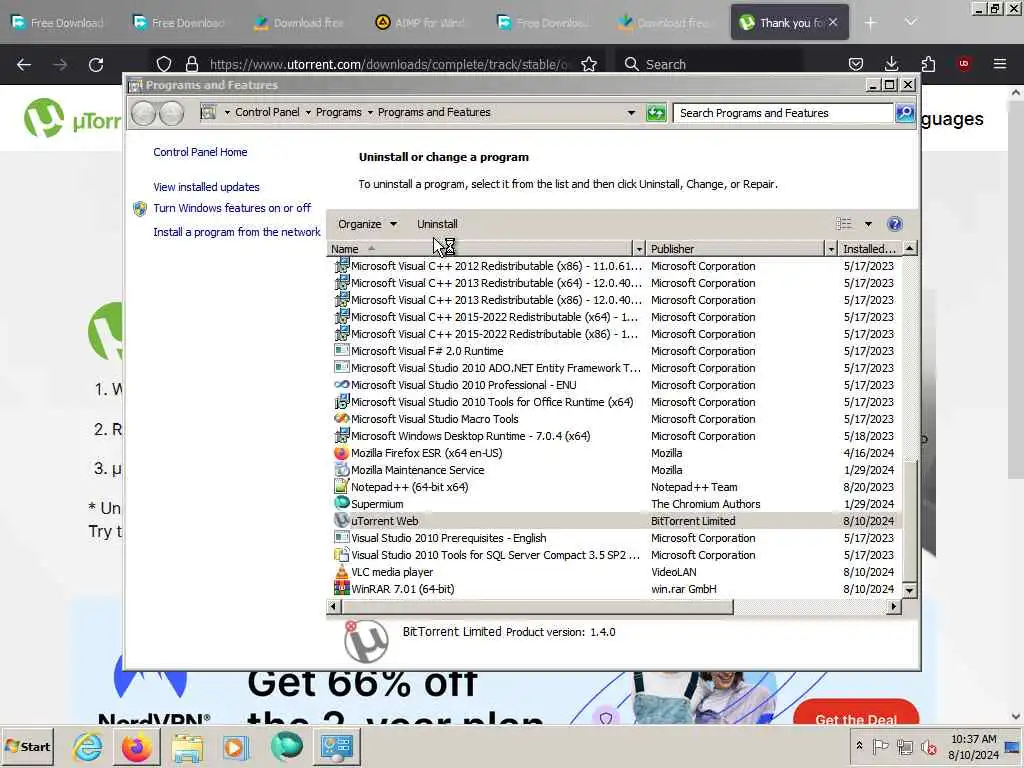The width and height of the screenshot is (1024, 768).
Task: Click the WinRAR list icon
Action: [341, 588]
